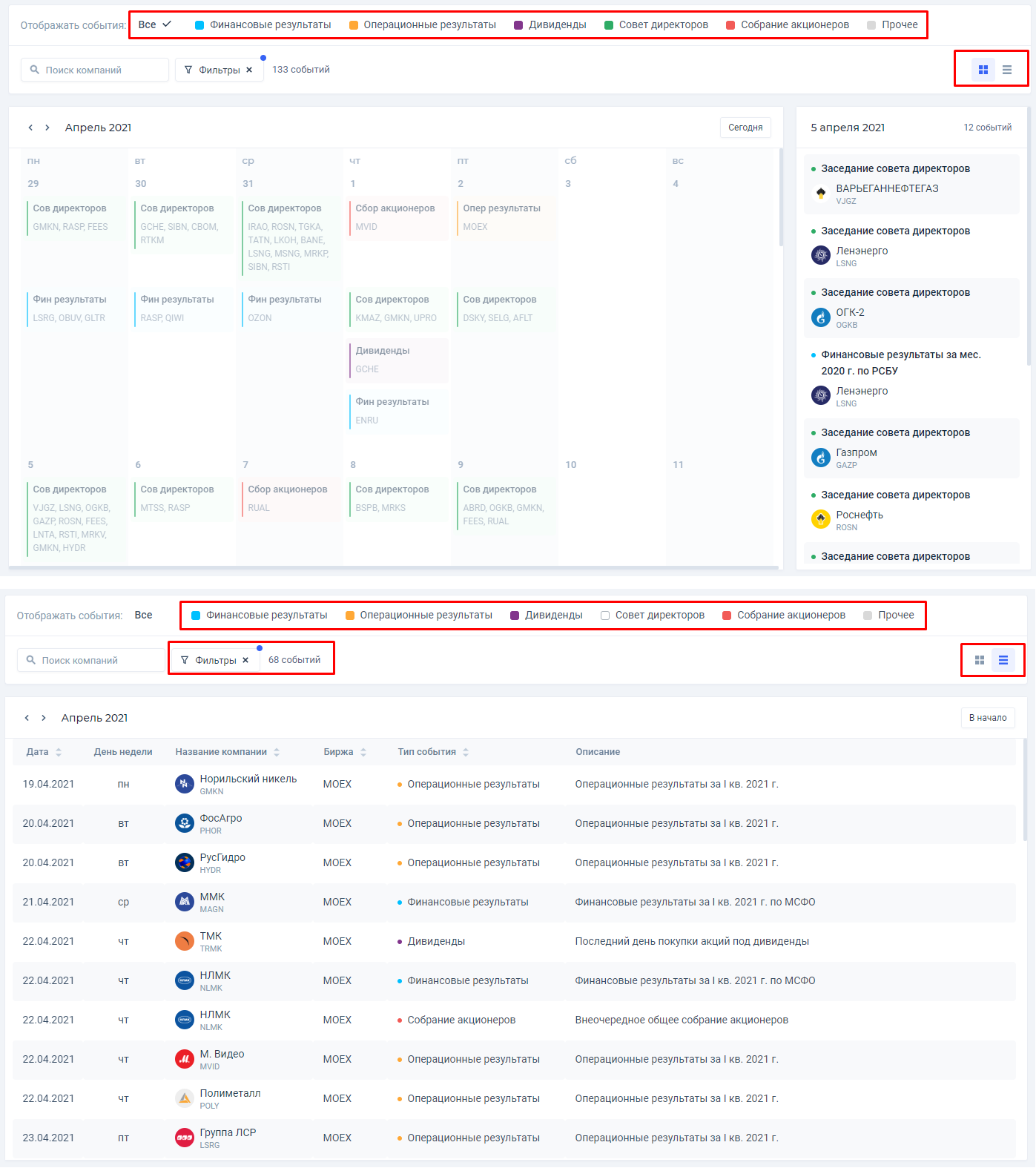Click Последний день покупки акций под дивиденды
Viewport: 1036px width, 1168px height.
[692, 941]
